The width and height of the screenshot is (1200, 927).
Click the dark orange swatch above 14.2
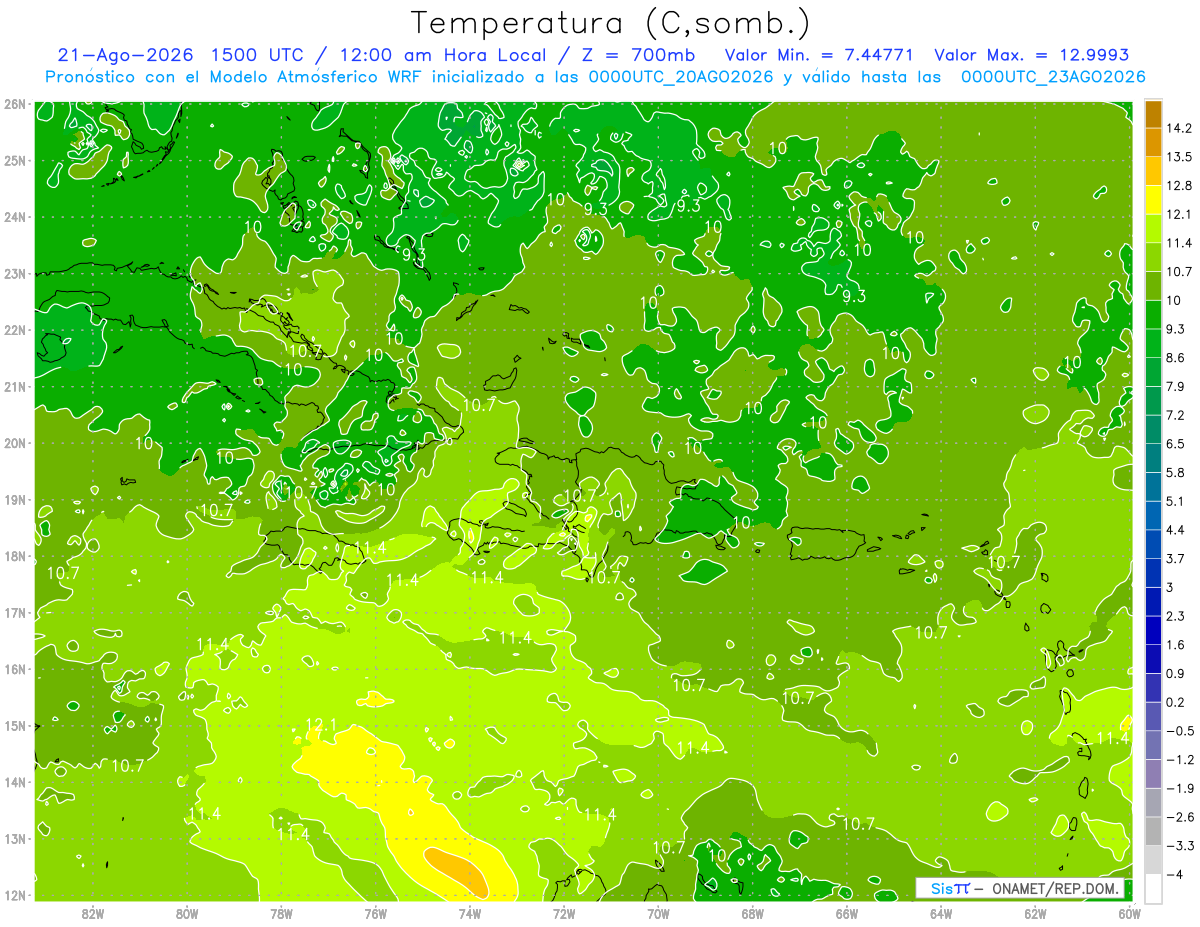pos(1153,114)
